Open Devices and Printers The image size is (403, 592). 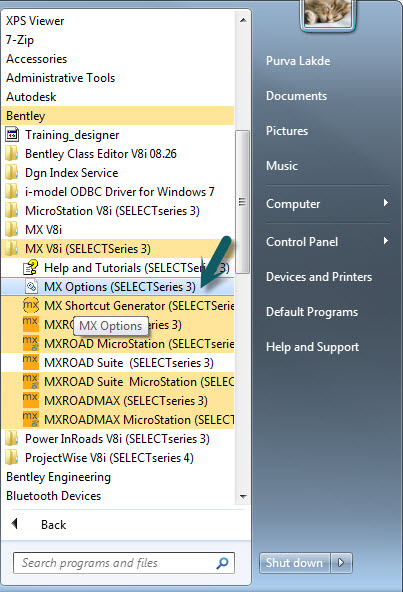pos(319,277)
